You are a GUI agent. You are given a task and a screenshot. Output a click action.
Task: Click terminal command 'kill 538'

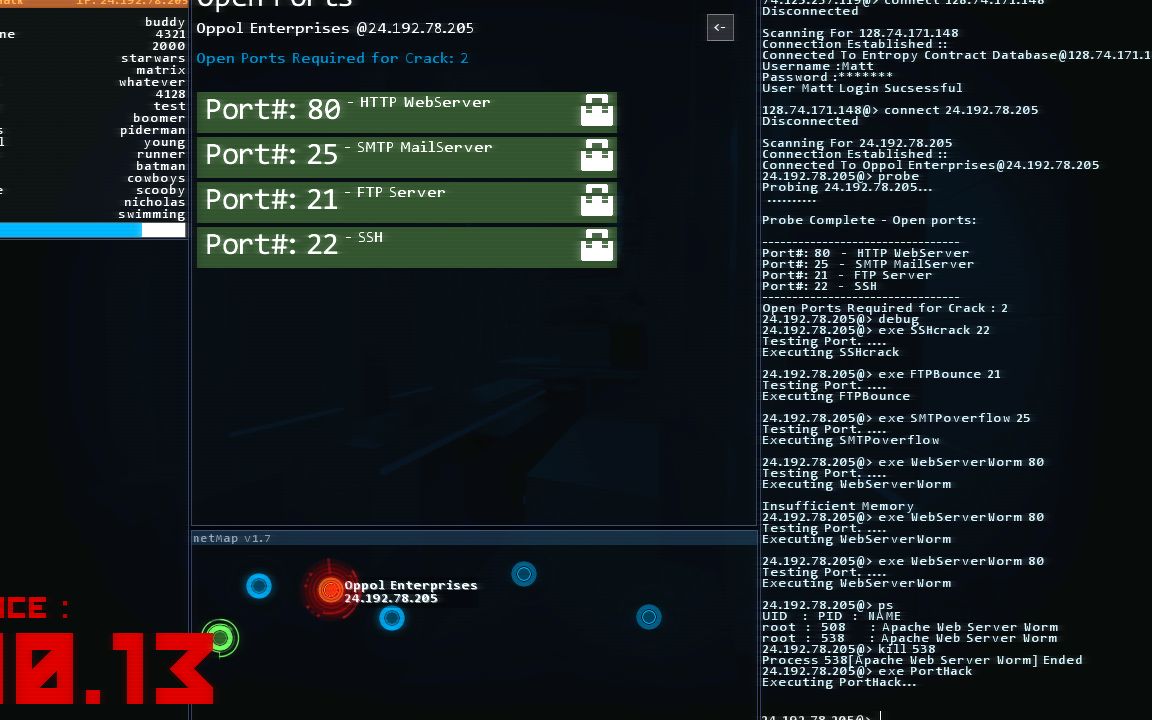907,649
